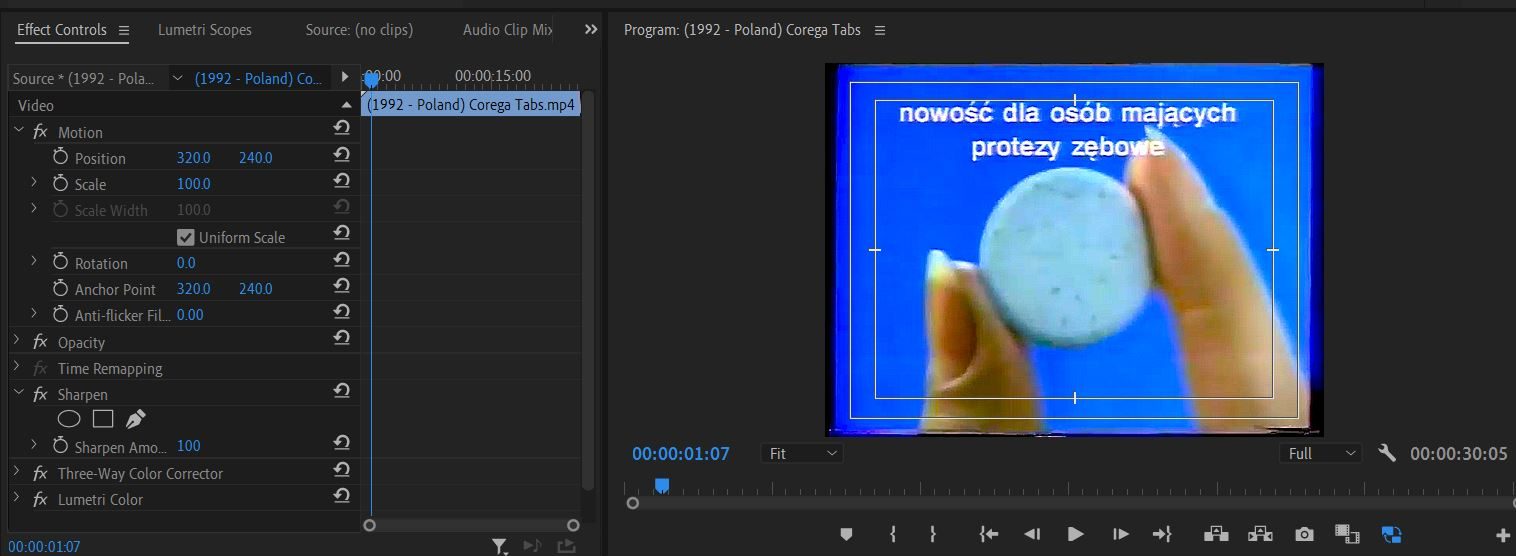Reset the Lumetri Color effect
The image size is (1516, 556).
click(342, 495)
